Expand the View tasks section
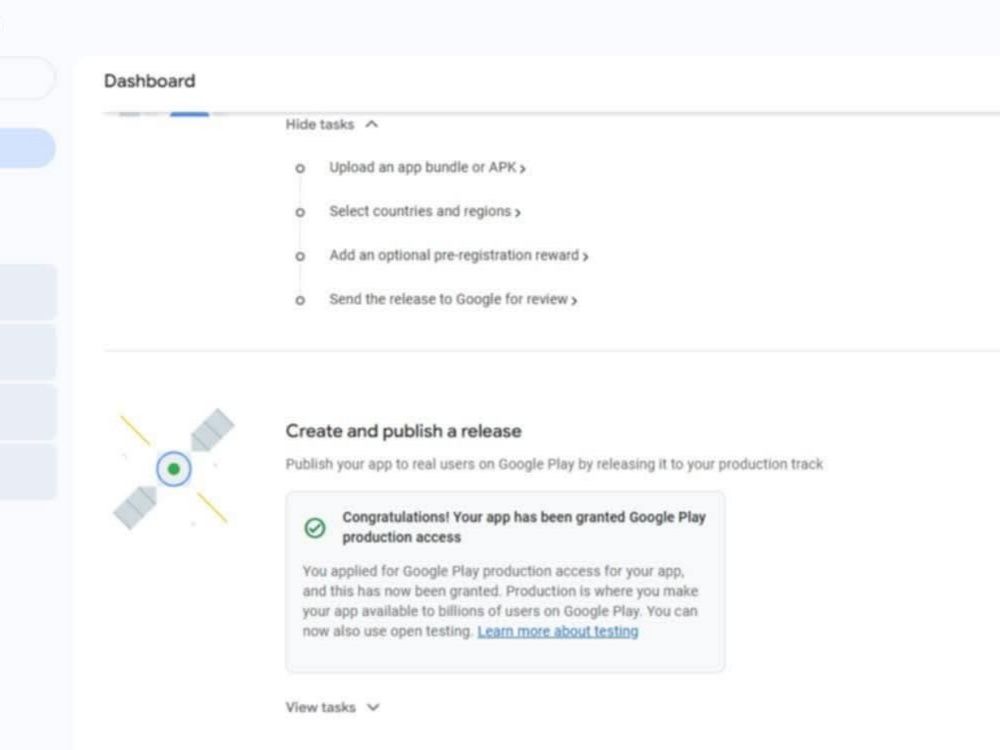The image size is (1000, 750). point(332,707)
